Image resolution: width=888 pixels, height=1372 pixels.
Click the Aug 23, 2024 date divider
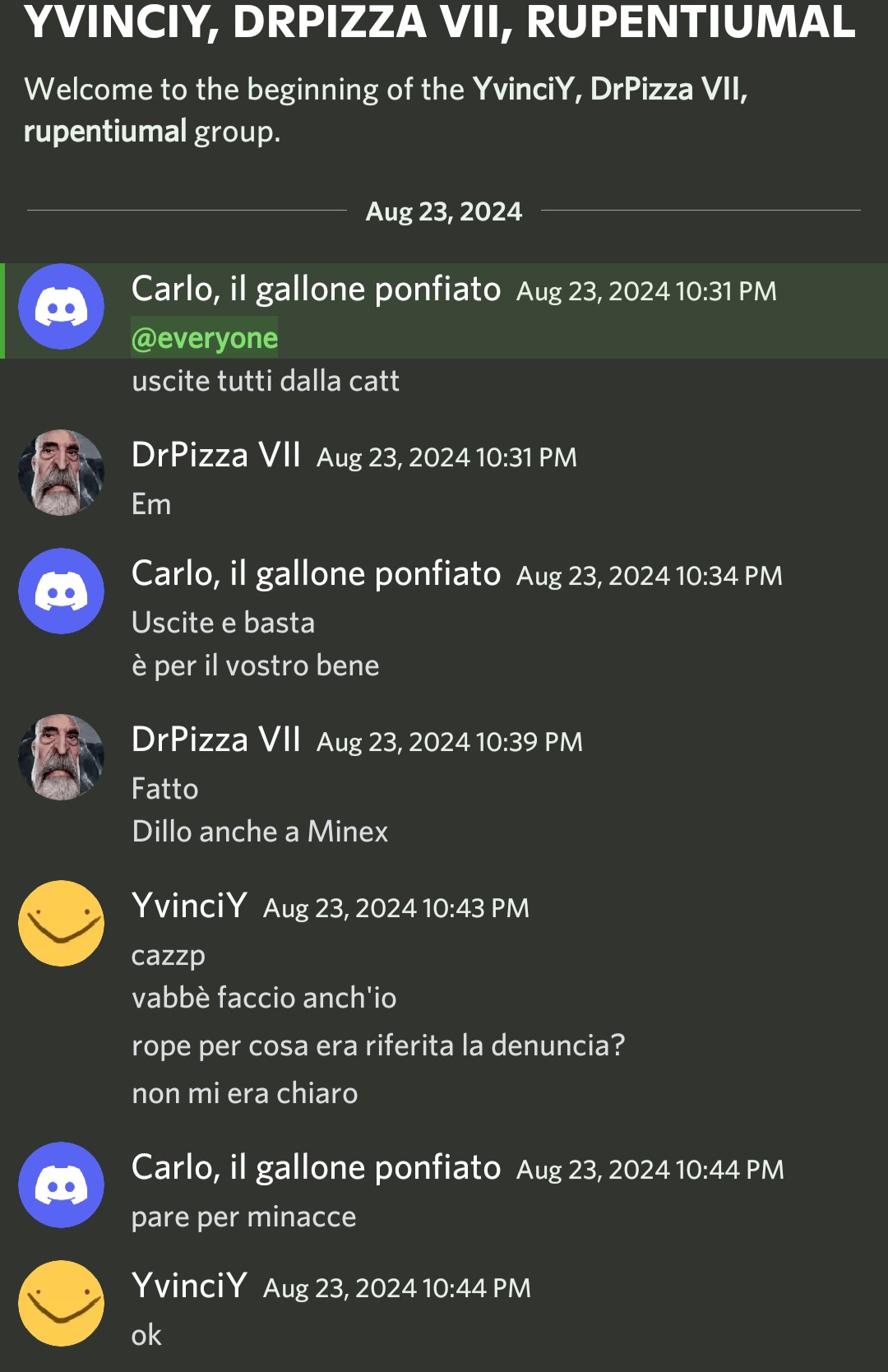[x=444, y=211]
